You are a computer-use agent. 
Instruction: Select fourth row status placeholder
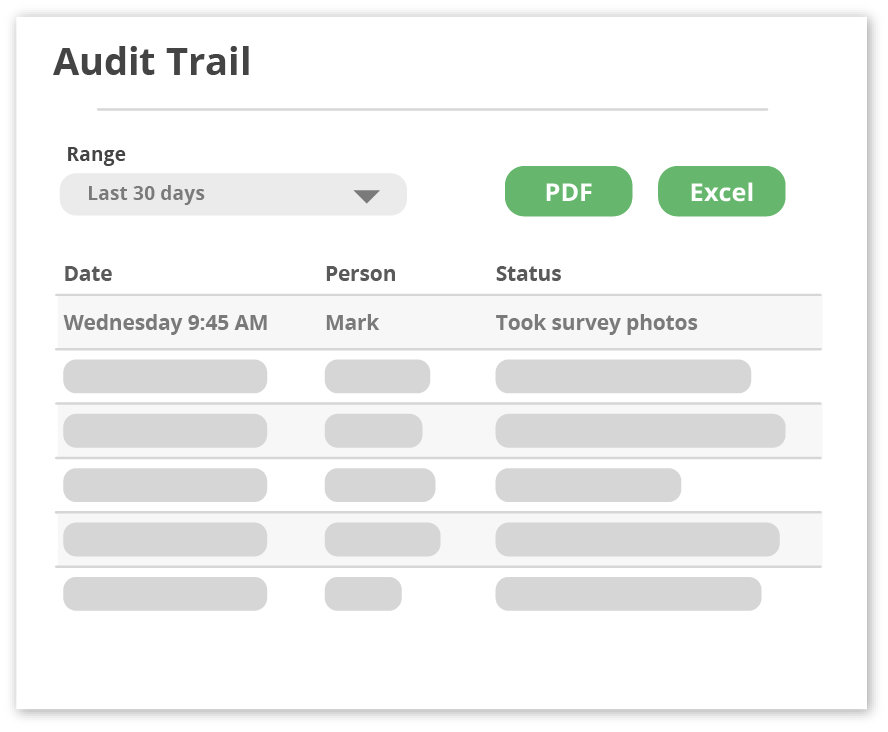[x=588, y=485]
